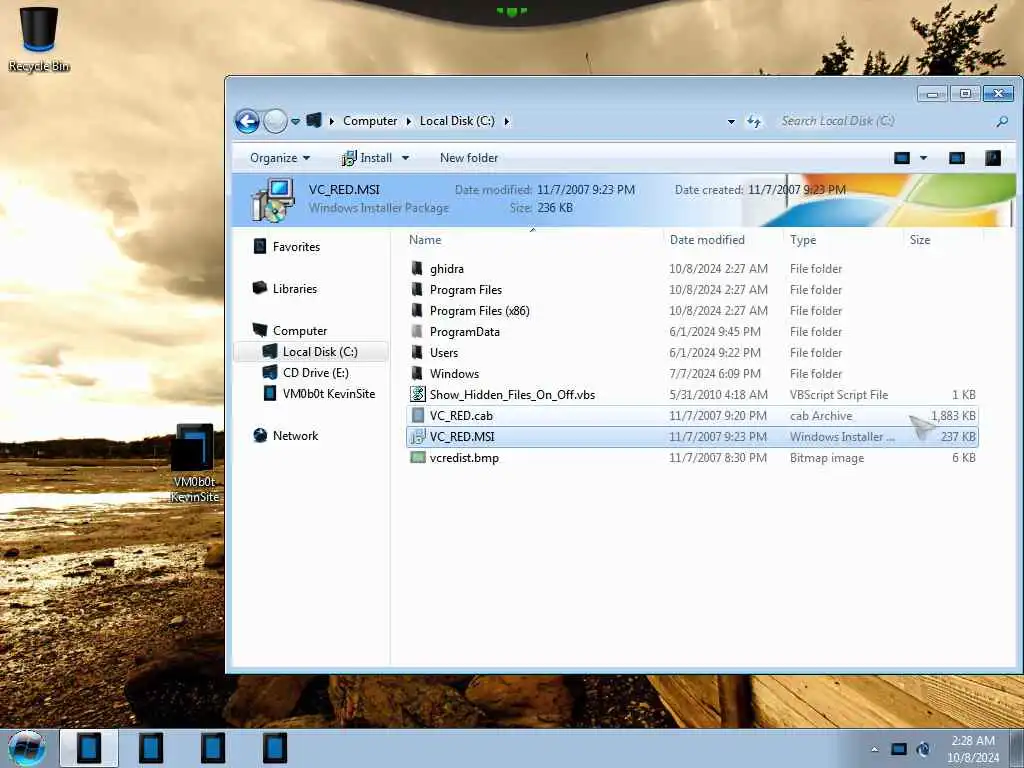The image size is (1024, 768).
Task: Go back with the Back arrow button
Action: (247, 121)
